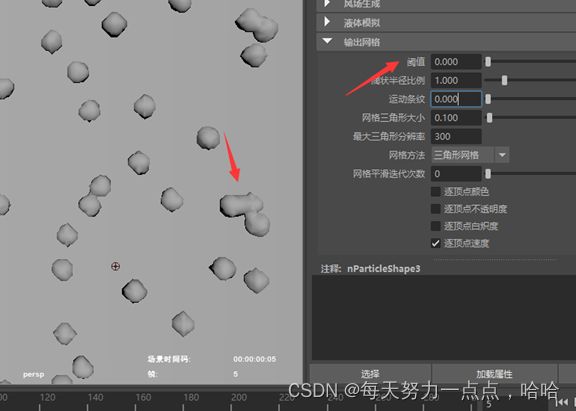Click the 00:00:00:05 timecode readout
The image size is (576, 411).
point(254,359)
